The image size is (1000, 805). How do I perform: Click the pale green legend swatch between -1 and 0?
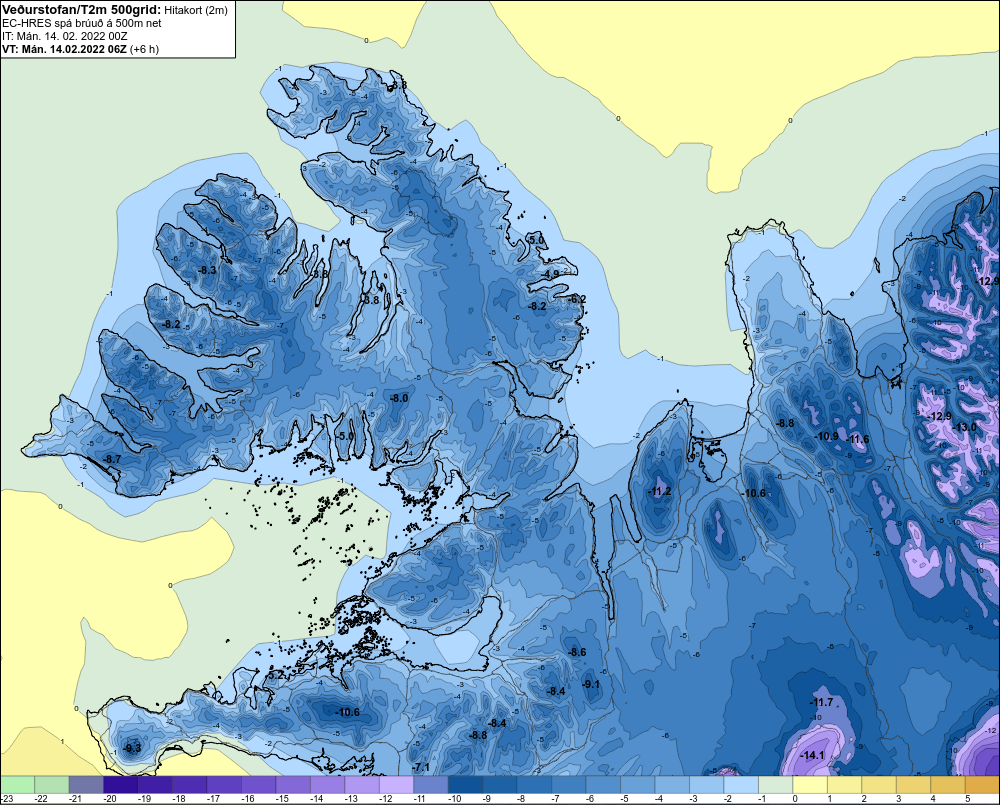coord(775,784)
